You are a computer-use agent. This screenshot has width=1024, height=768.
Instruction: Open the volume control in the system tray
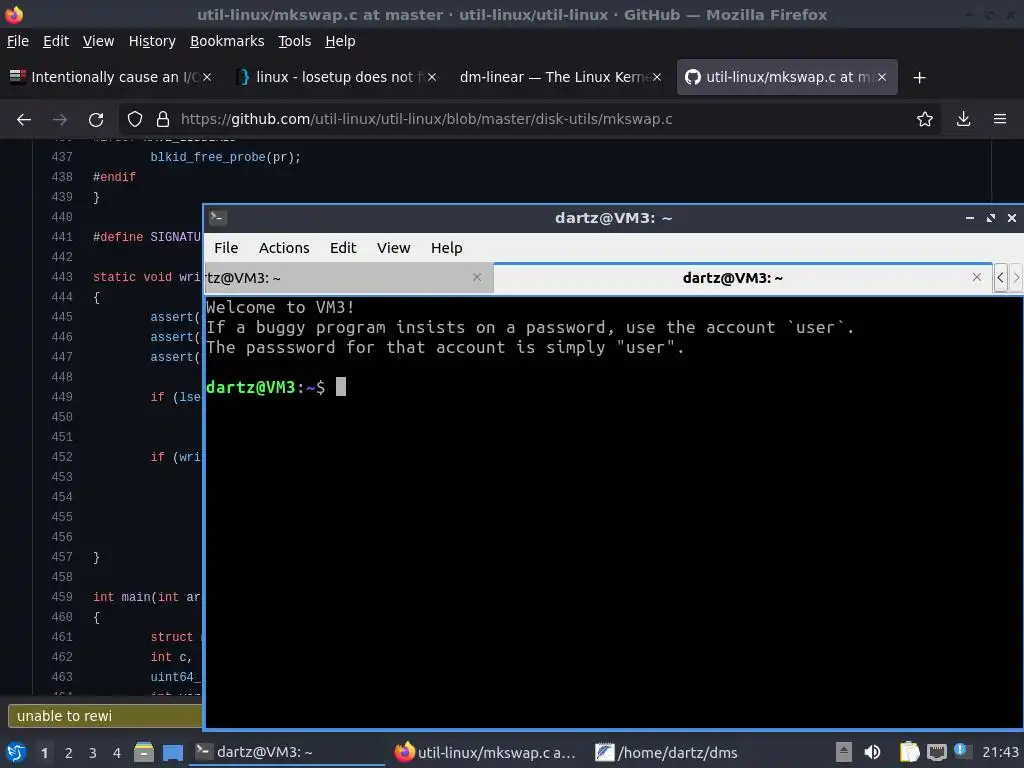[x=872, y=752]
